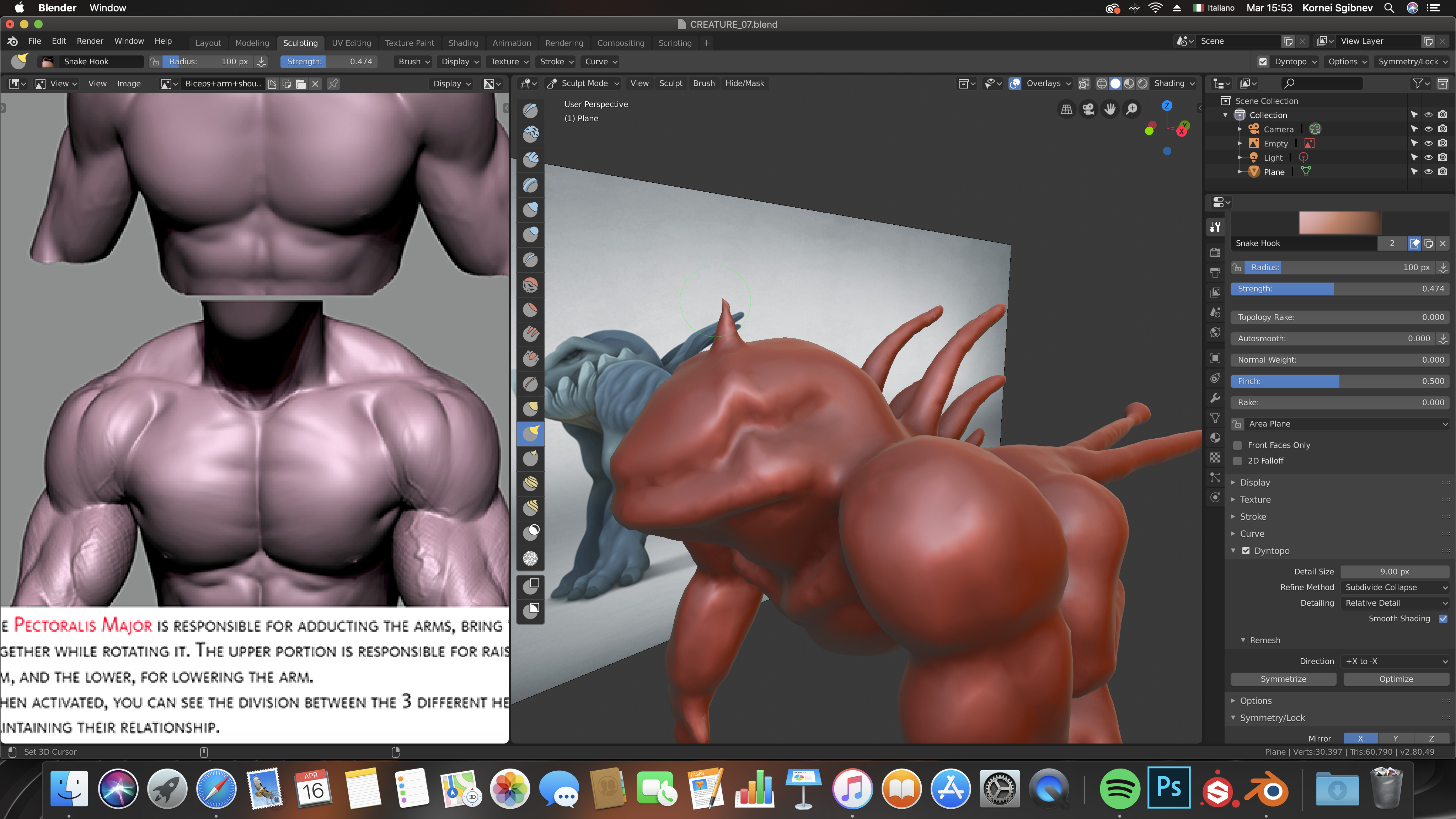Toggle the Overlays button in viewport header
Image resolution: width=1456 pixels, height=819 pixels.
point(1015,84)
